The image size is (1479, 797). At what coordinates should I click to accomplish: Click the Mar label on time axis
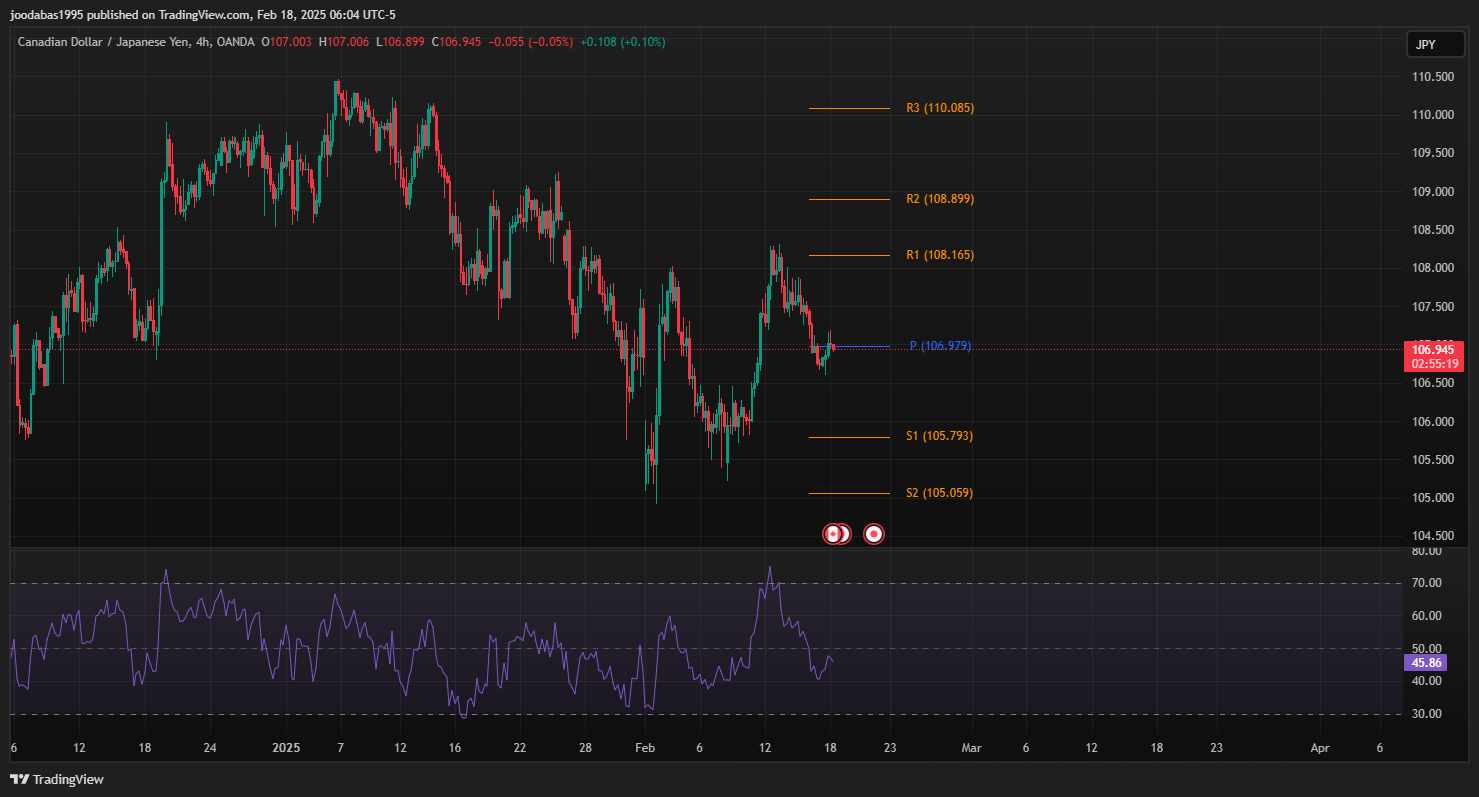click(968, 748)
